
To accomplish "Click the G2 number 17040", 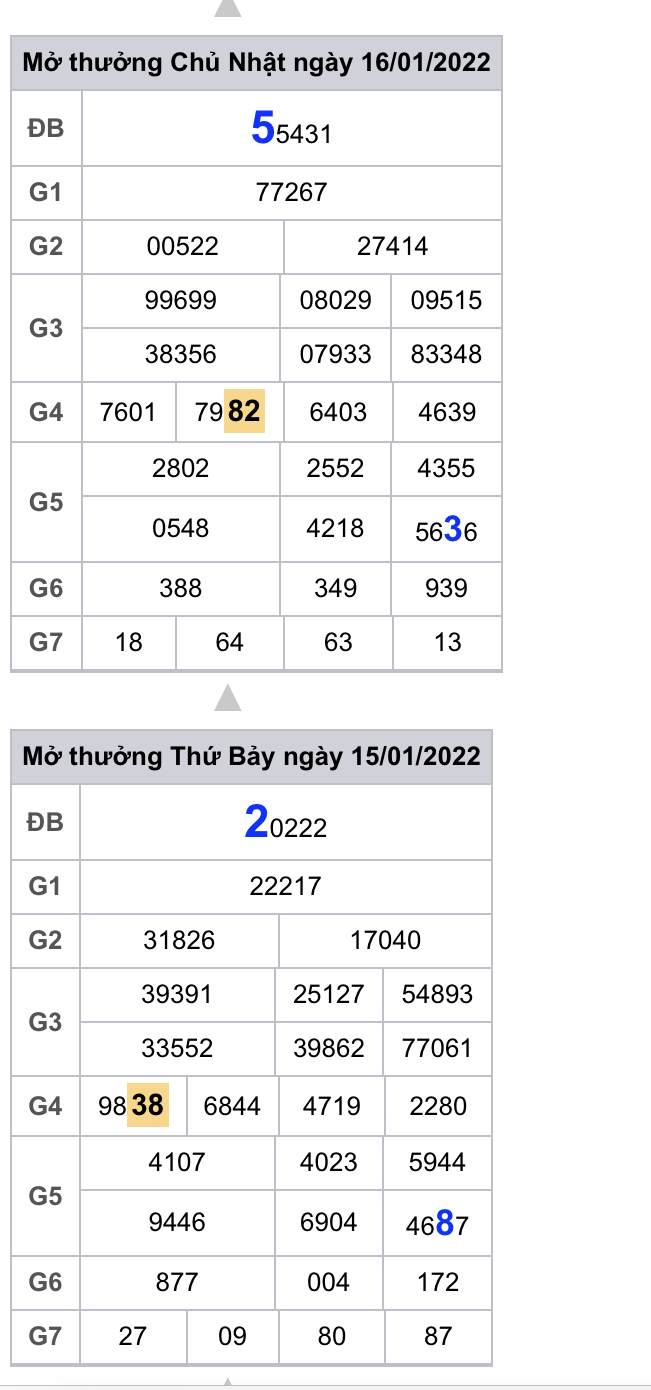I will click(386, 940).
